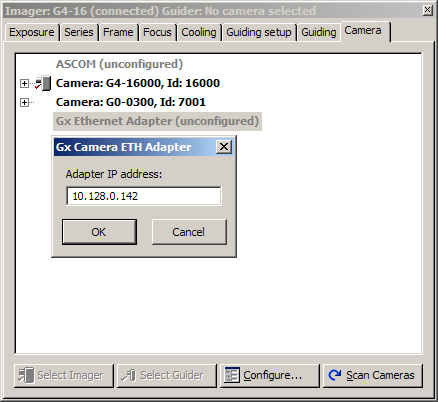Click the Scan Cameras button label
Screen dimensions: 438x402
pyautogui.click(x=380, y=375)
